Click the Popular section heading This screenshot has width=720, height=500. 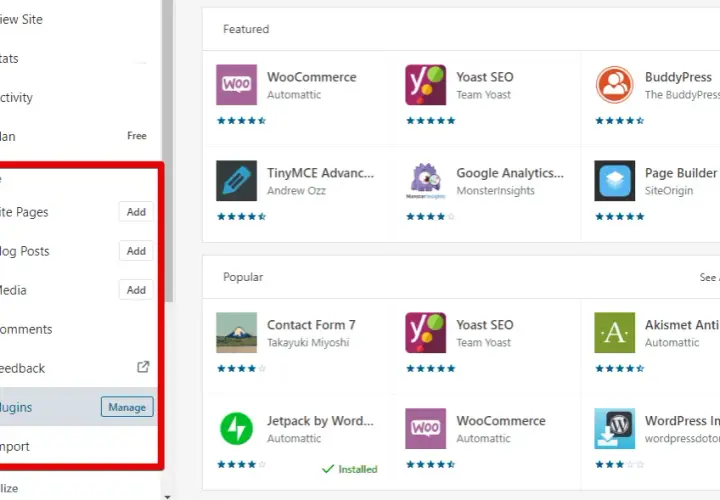[243, 277]
